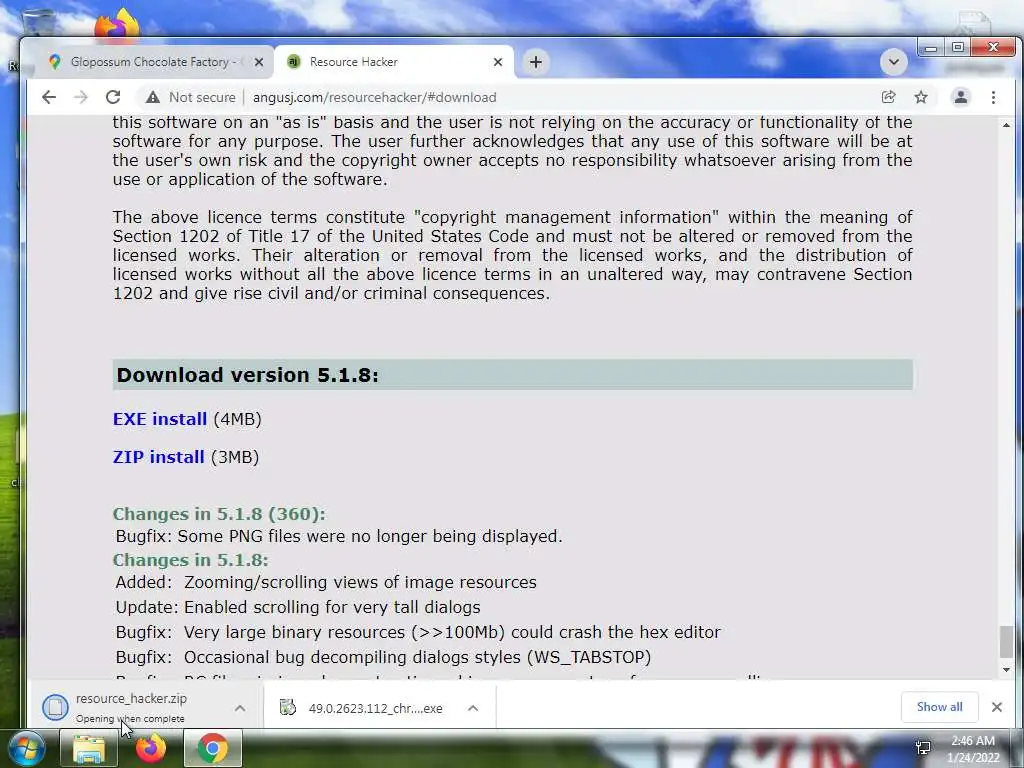
Task: Open the tab search dropdown arrow
Action: point(893,62)
